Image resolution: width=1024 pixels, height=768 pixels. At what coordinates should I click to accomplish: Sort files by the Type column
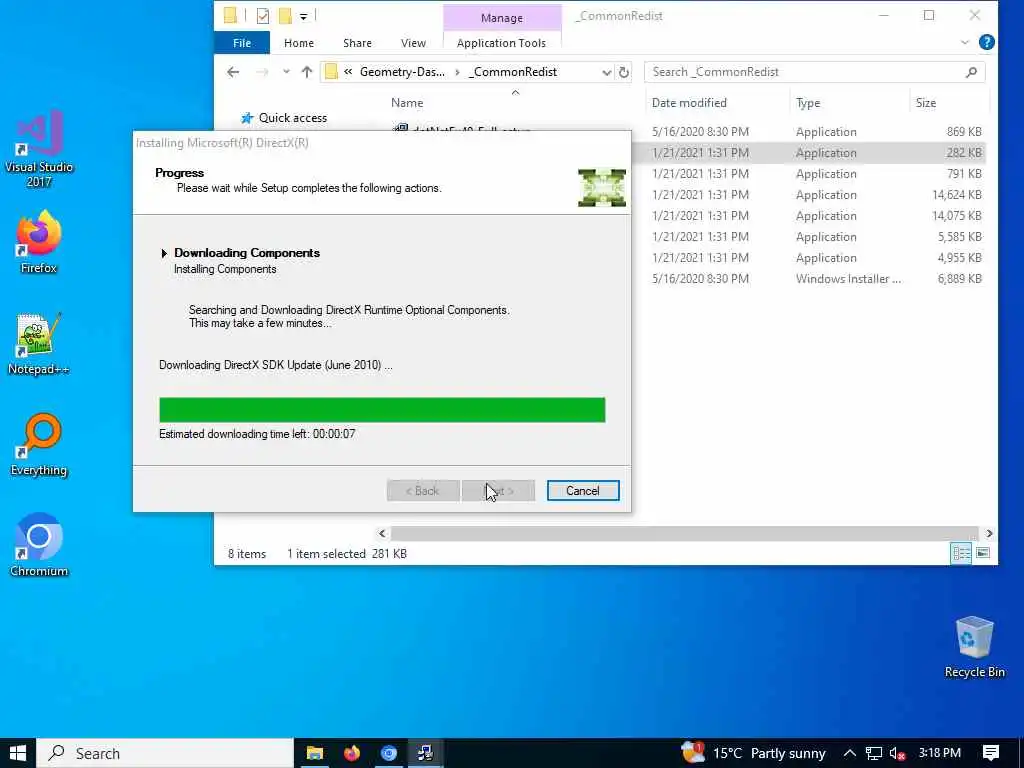click(808, 103)
